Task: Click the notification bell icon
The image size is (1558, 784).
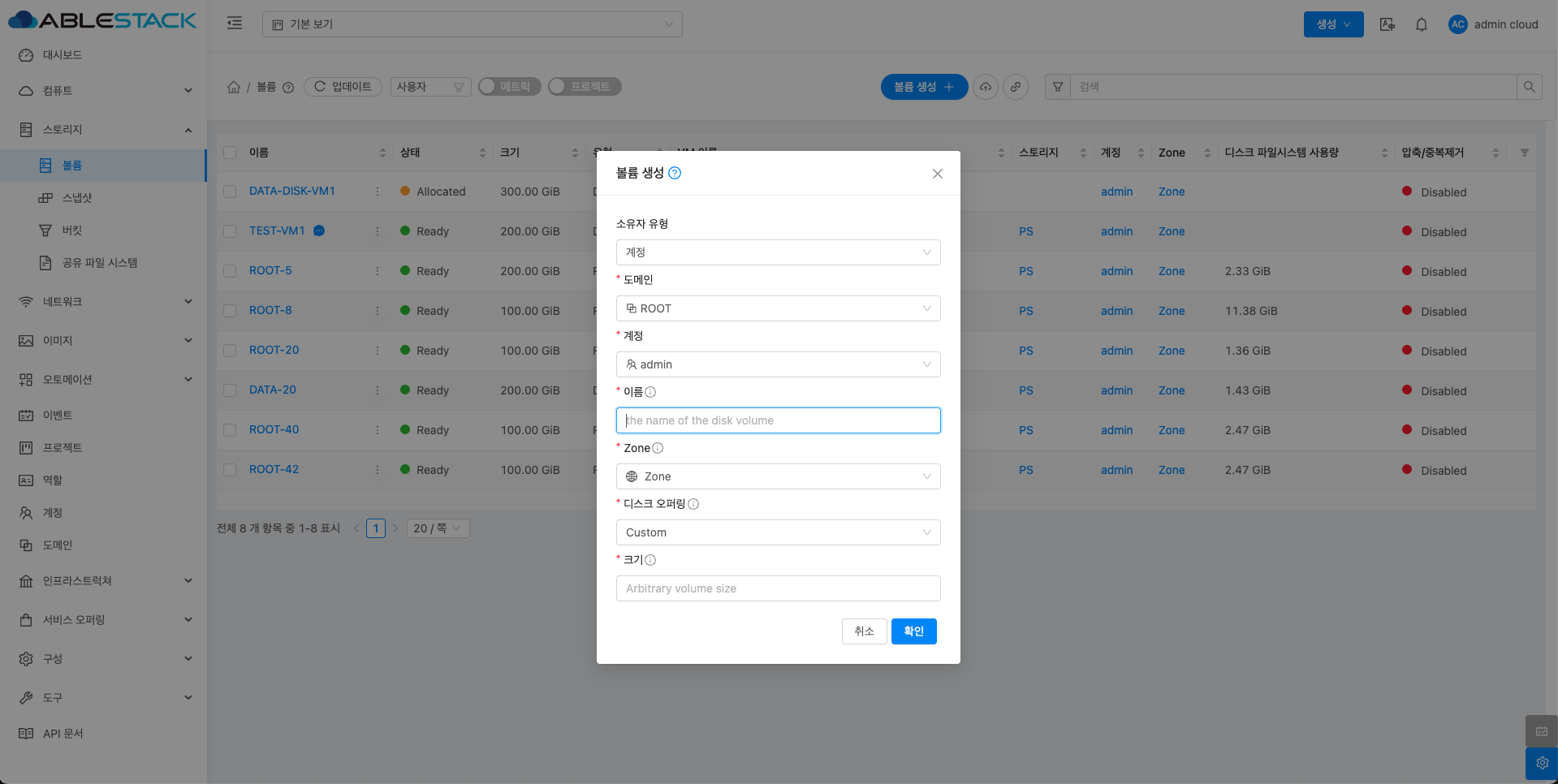Action: click(x=1421, y=24)
